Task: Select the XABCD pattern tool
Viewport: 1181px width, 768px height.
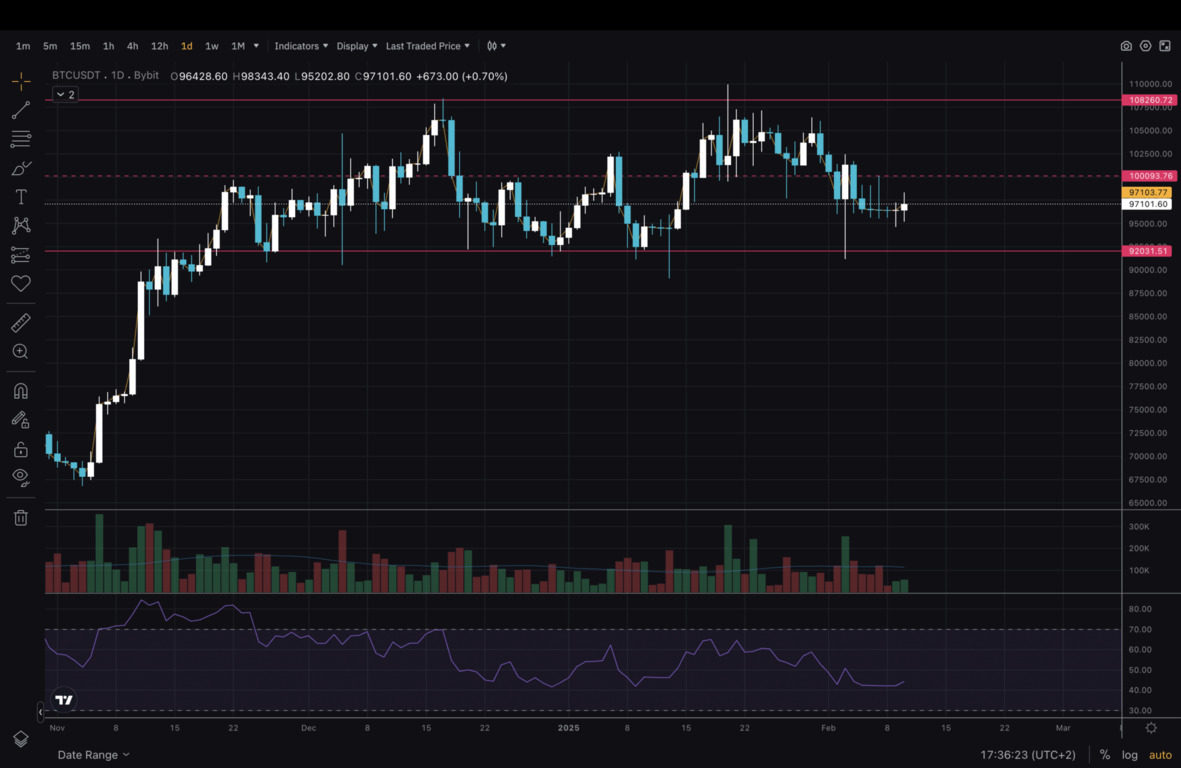Action: coord(20,225)
